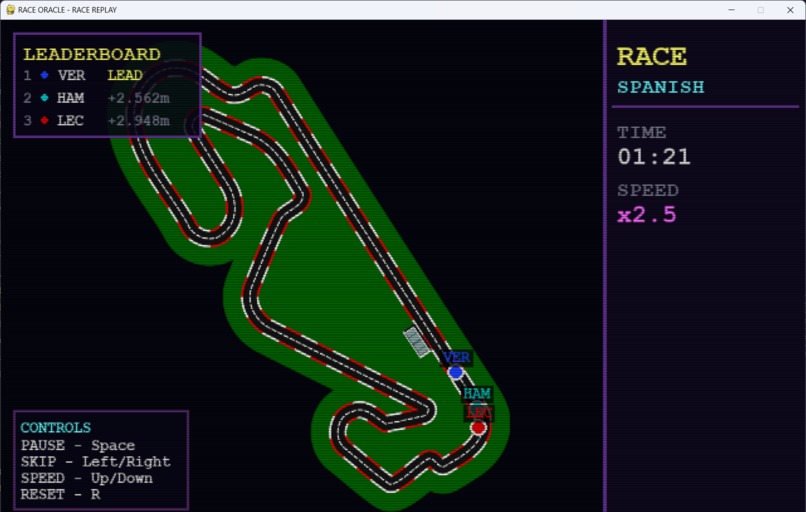Minimize the Race Replay window
The height and width of the screenshot is (512, 806).
point(731,10)
